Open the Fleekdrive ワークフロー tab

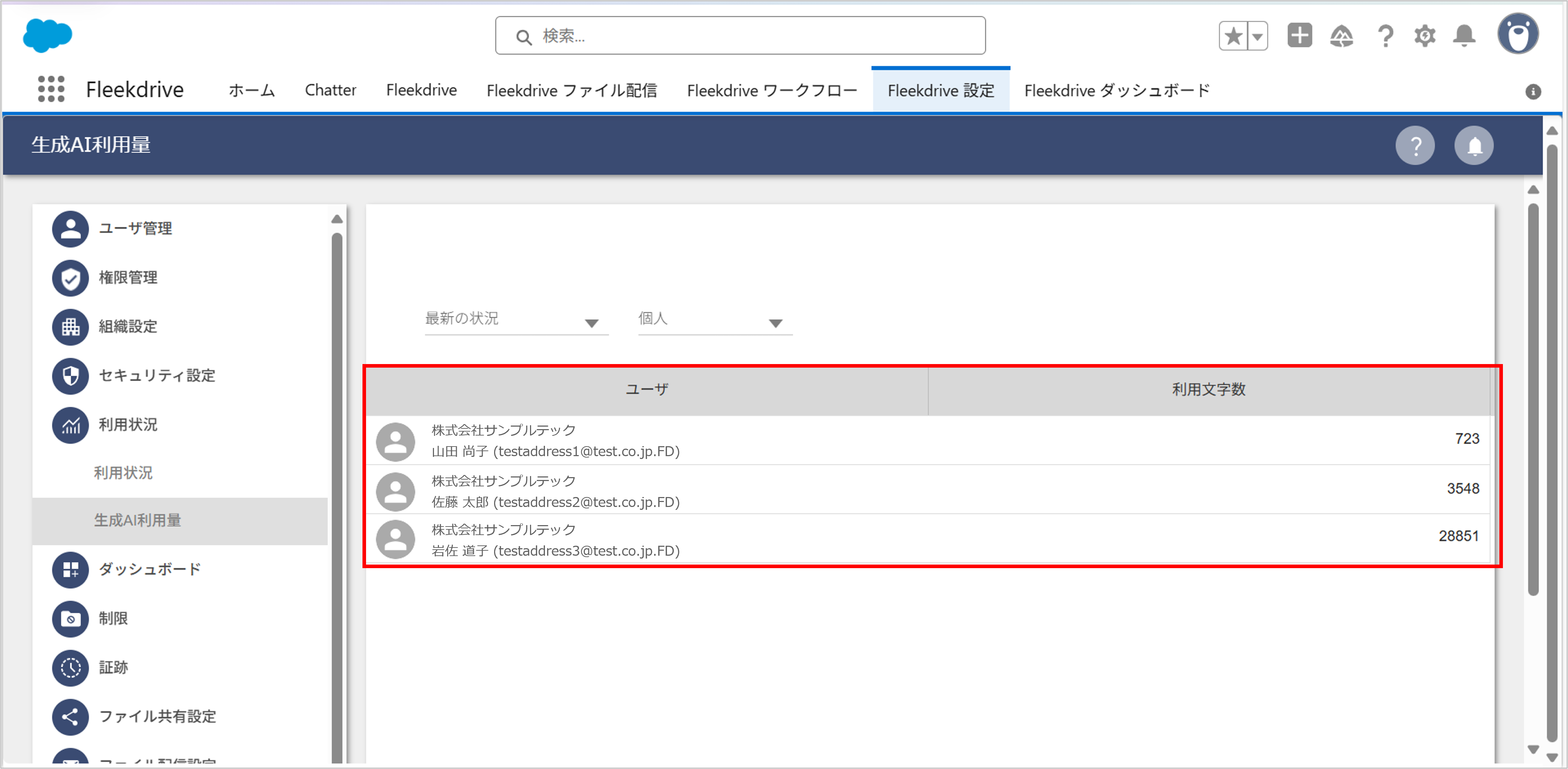click(772, 90)
